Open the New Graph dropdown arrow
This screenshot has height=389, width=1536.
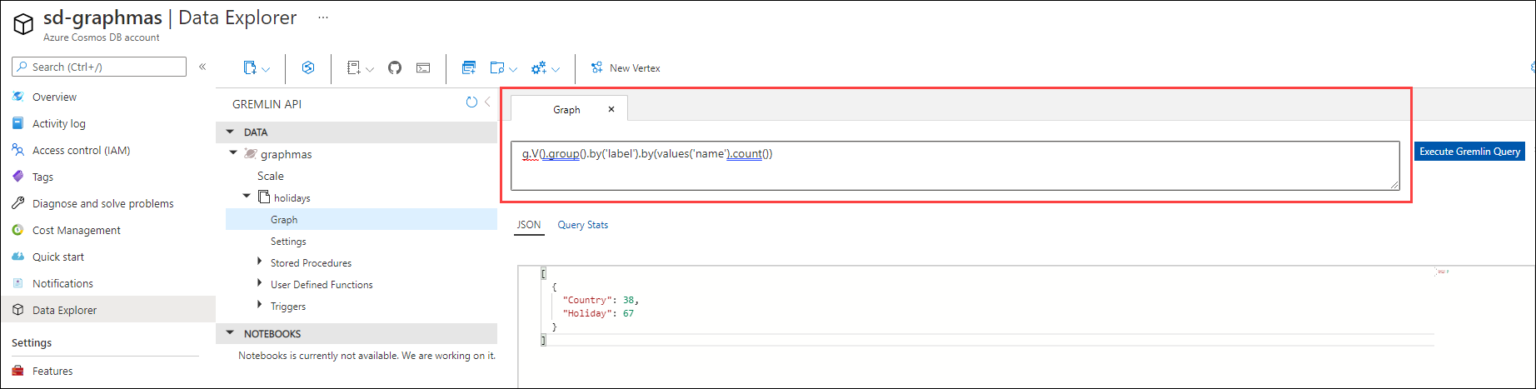pyautogui.click(x=266, y=69)
